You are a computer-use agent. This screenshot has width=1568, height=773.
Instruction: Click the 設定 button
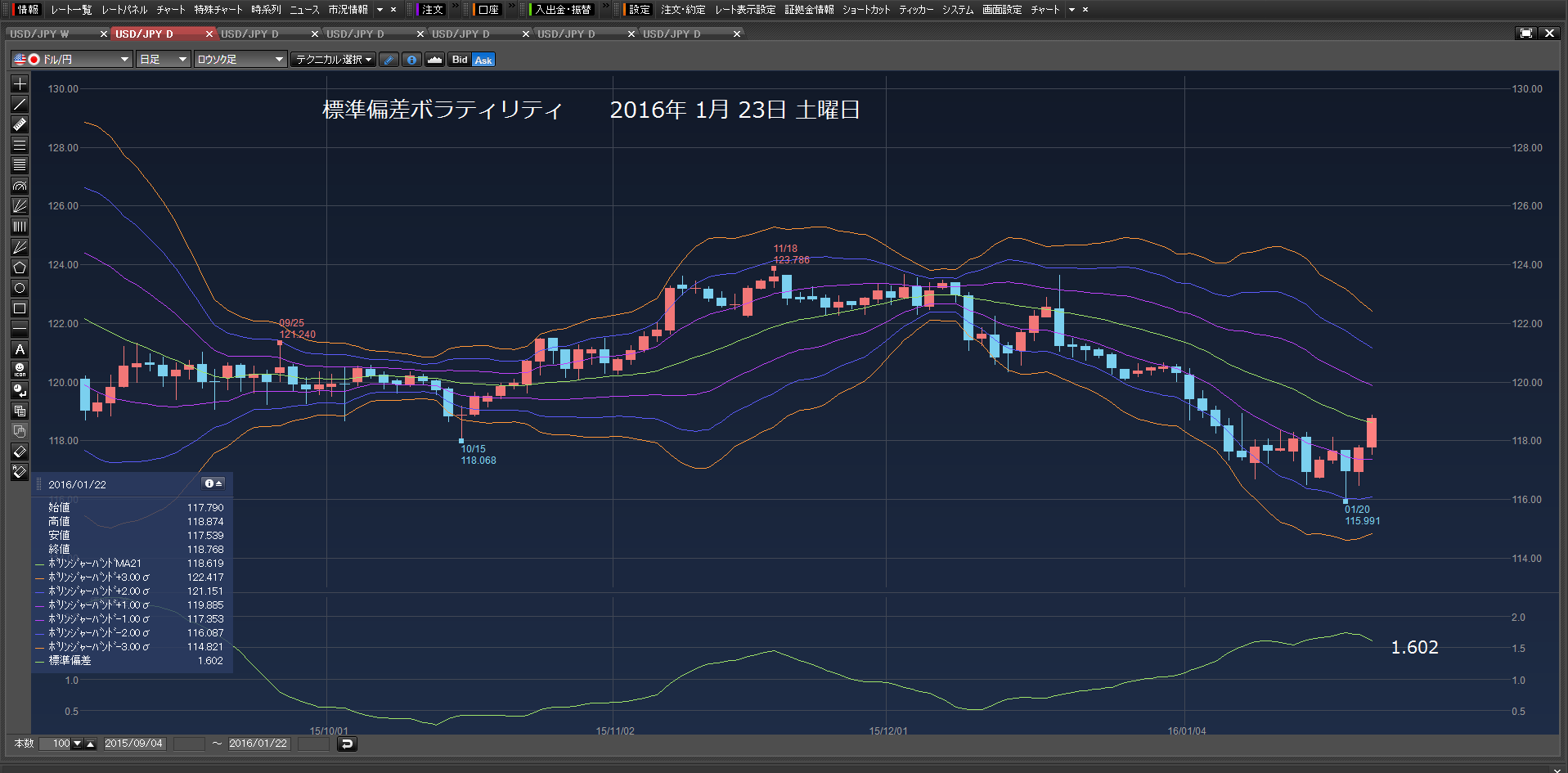638,10
